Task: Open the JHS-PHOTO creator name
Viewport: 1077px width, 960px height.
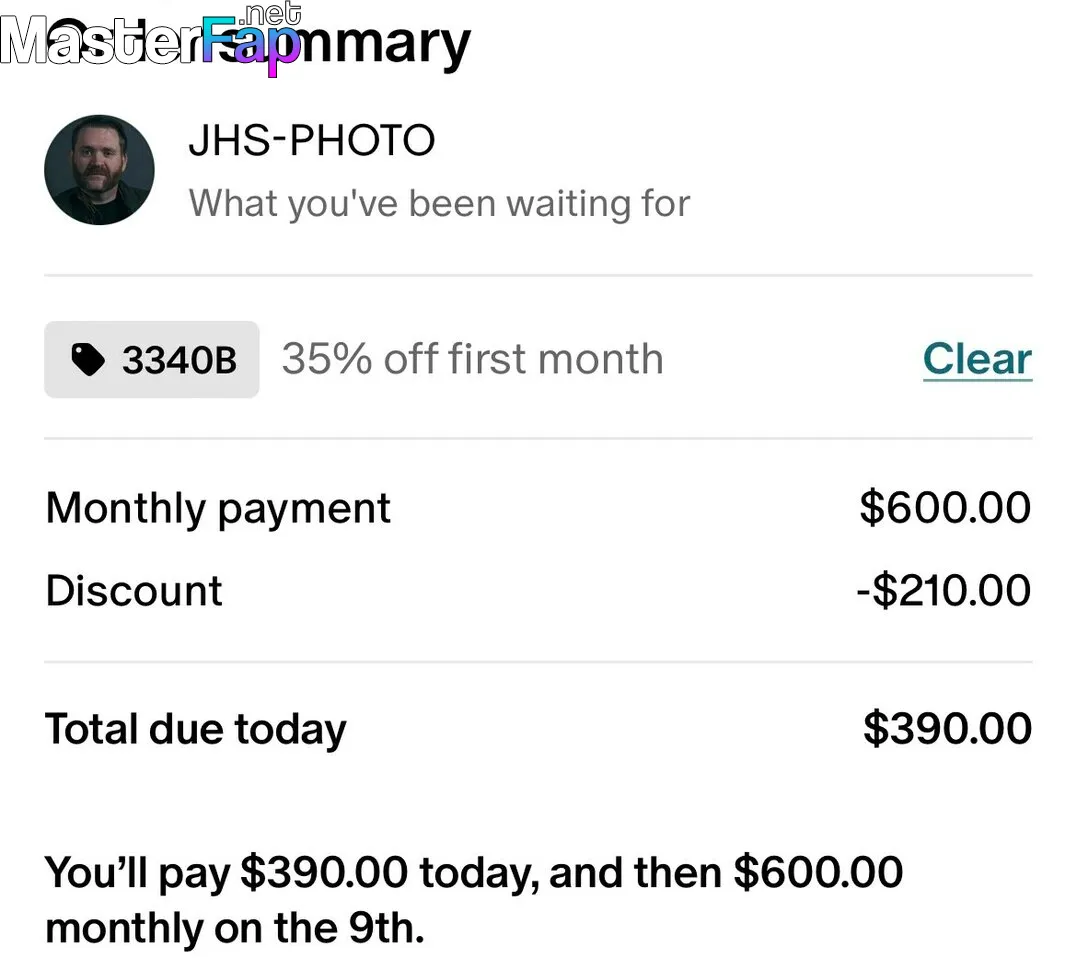Action: [x=311, y=141]
